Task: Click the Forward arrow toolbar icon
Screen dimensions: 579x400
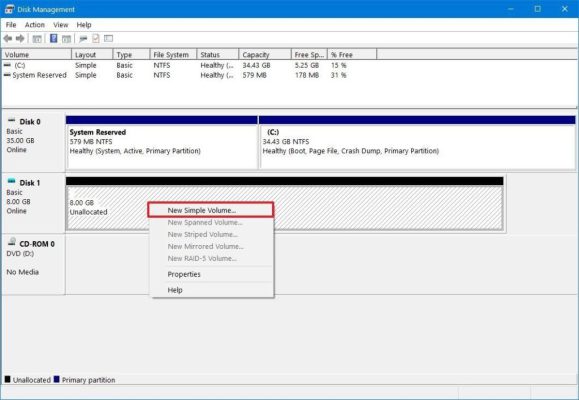Action: tap(20, 38)
